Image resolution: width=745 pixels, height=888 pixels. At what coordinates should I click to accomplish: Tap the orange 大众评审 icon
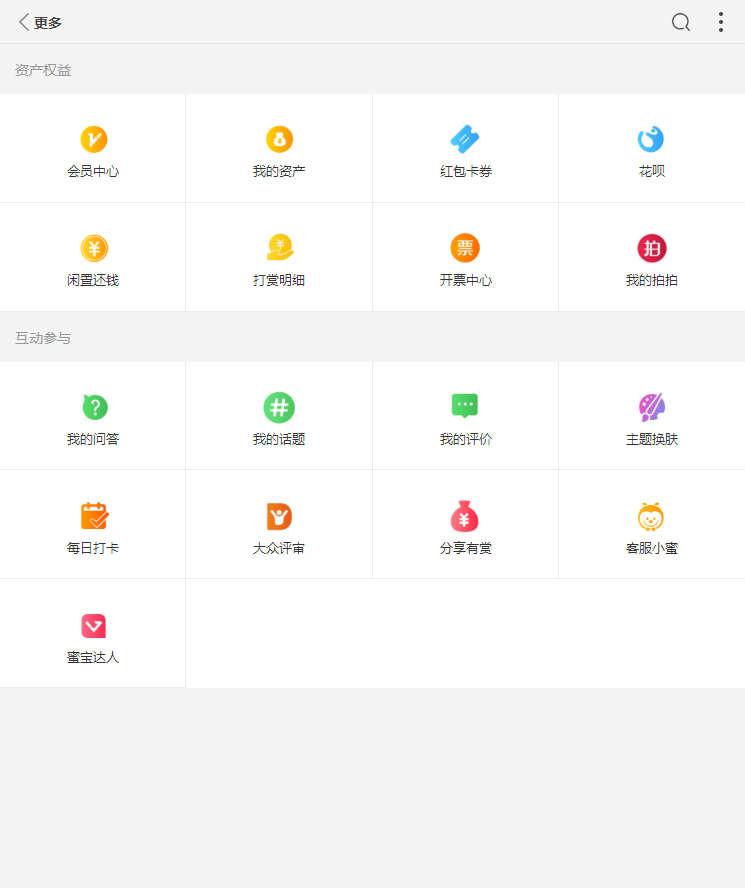tap(279, 516)
